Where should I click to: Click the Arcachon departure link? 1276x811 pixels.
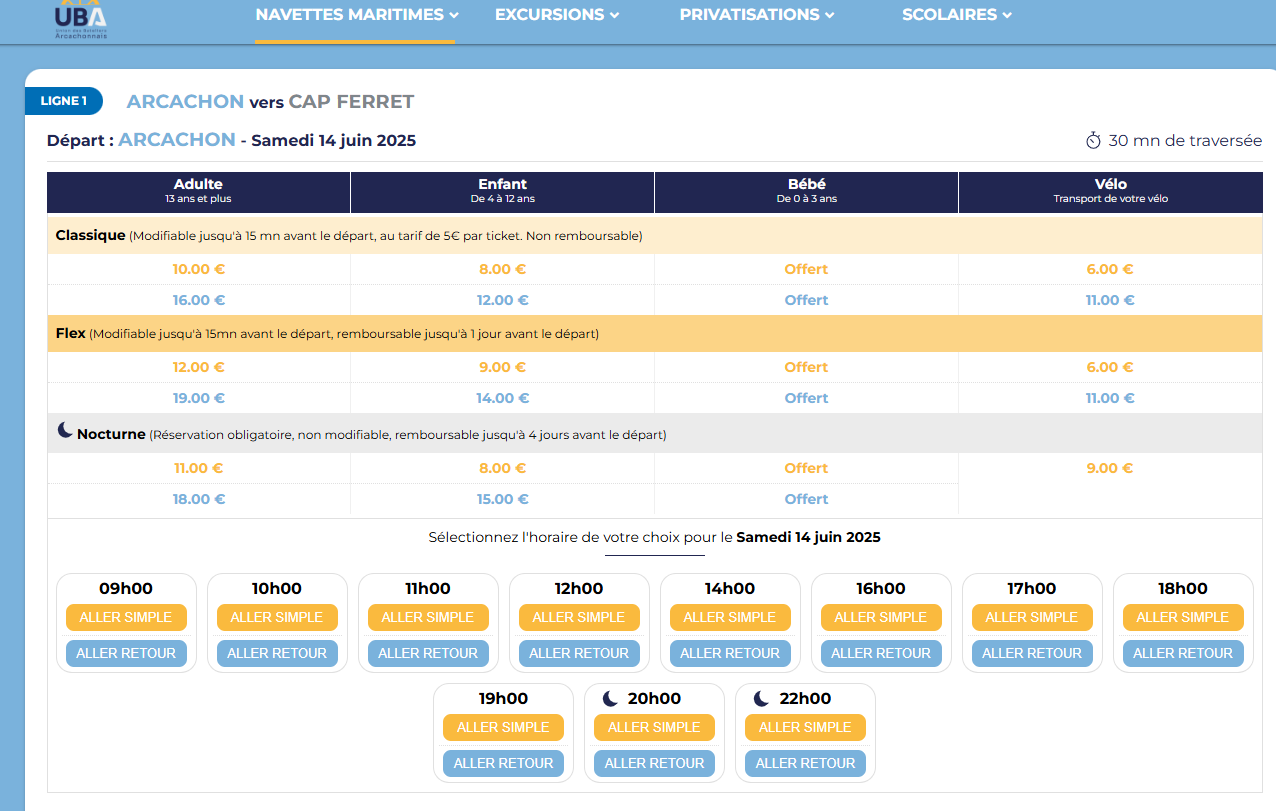[177, 140]
